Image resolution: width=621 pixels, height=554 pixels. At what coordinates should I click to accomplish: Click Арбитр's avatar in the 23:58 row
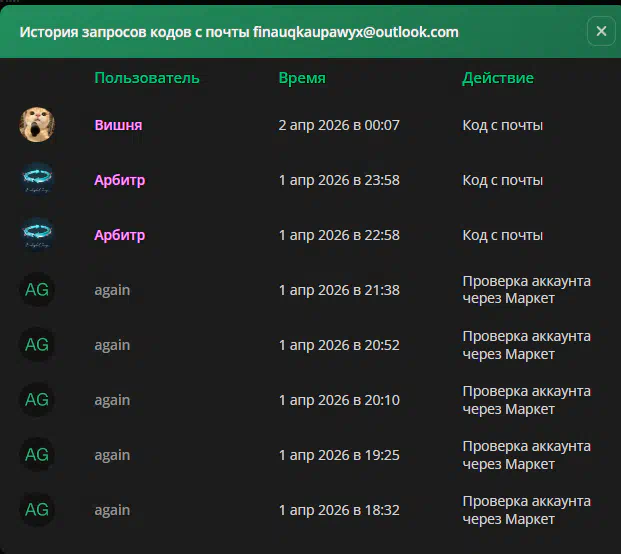pos(37,180)
